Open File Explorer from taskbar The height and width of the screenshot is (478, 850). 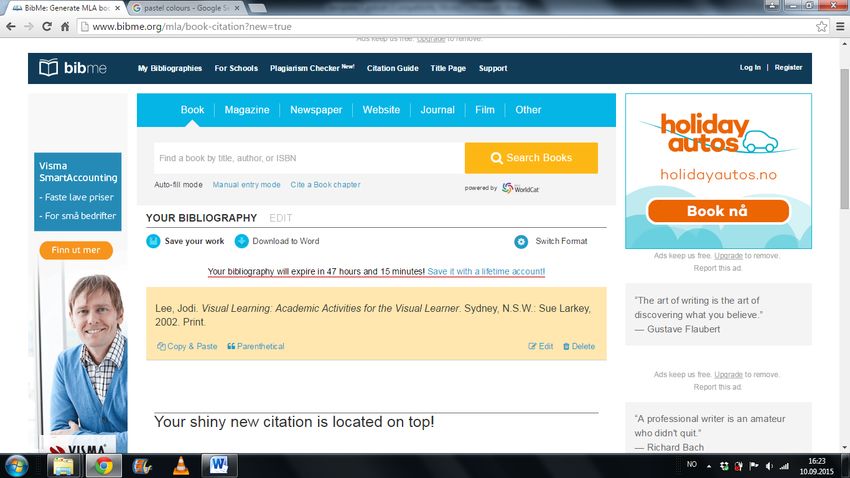[63, 466]
